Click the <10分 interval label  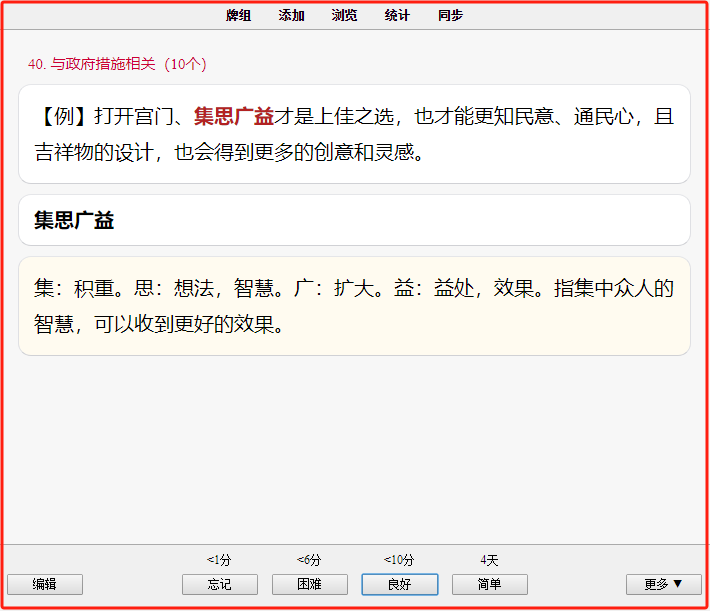click(399, 560)
